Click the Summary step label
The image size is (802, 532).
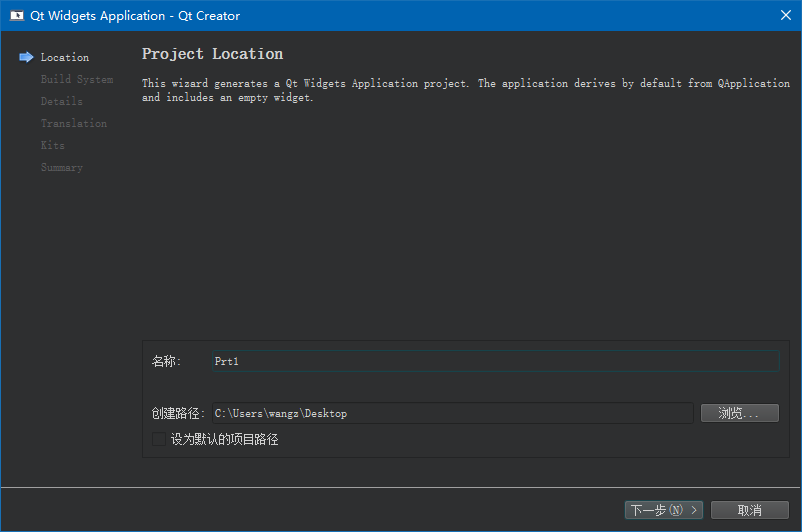61,167
